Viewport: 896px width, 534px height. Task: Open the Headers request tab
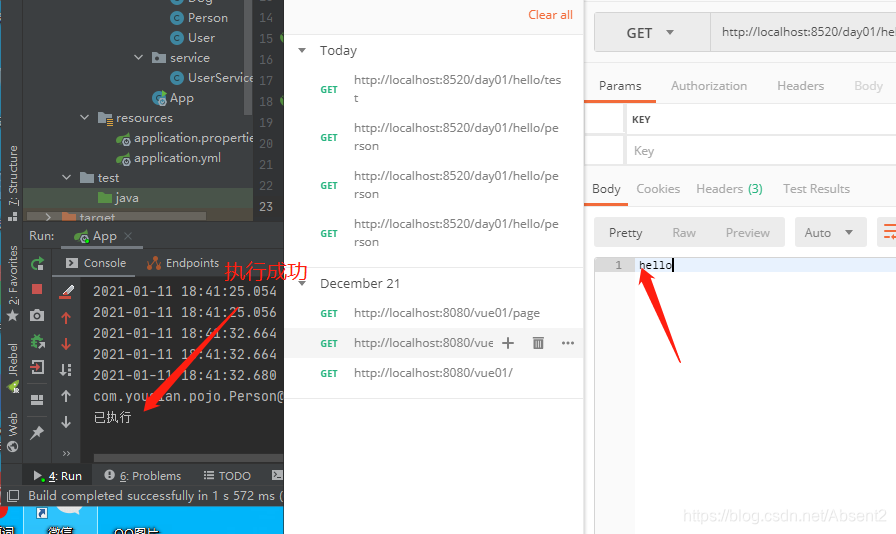[800, 86]
